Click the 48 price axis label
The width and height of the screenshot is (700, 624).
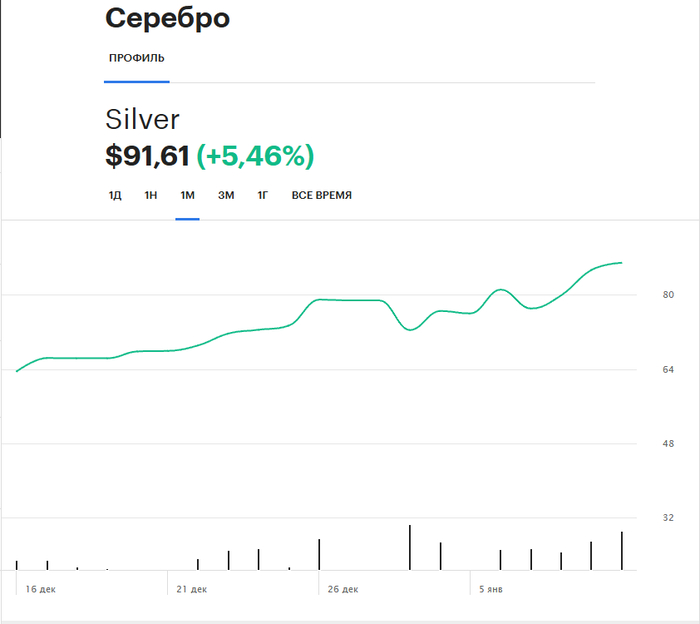click(668, 444)
